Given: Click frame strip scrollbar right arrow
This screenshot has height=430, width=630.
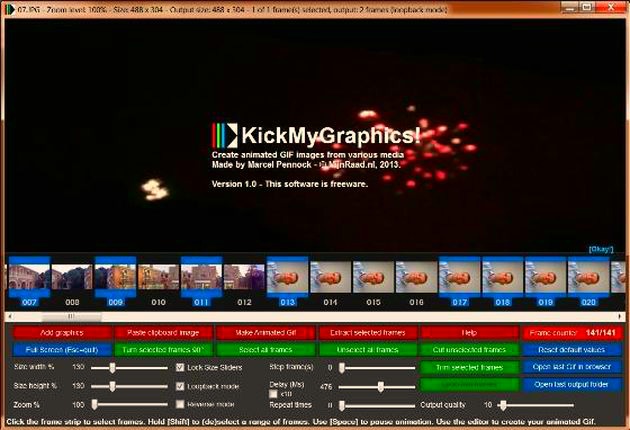Looking at the screenshot, I should [x=620, y=317].
